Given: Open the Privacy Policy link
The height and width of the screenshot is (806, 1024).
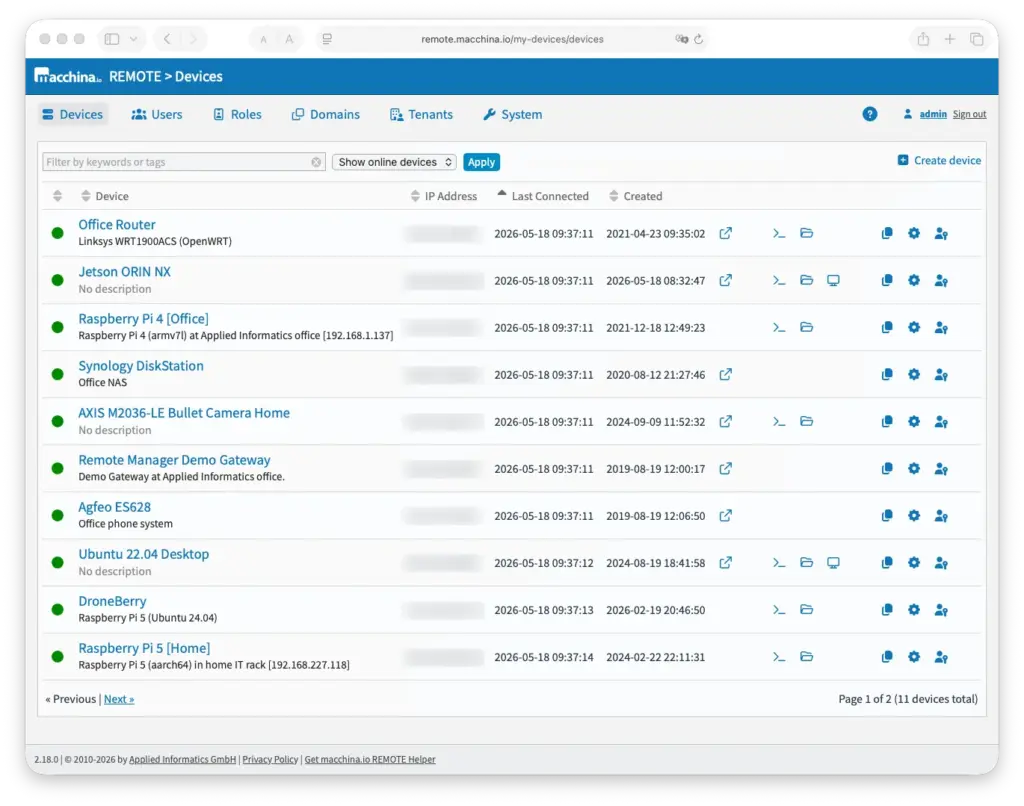Looking at the screenshot, I should pyautogui.click(x=270, y=759).
